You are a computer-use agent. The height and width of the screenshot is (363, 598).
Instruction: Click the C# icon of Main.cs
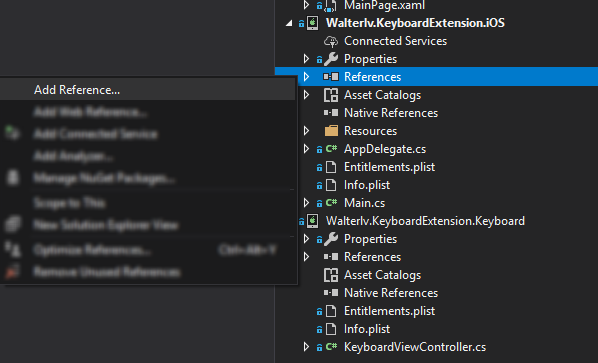[331, 203]
